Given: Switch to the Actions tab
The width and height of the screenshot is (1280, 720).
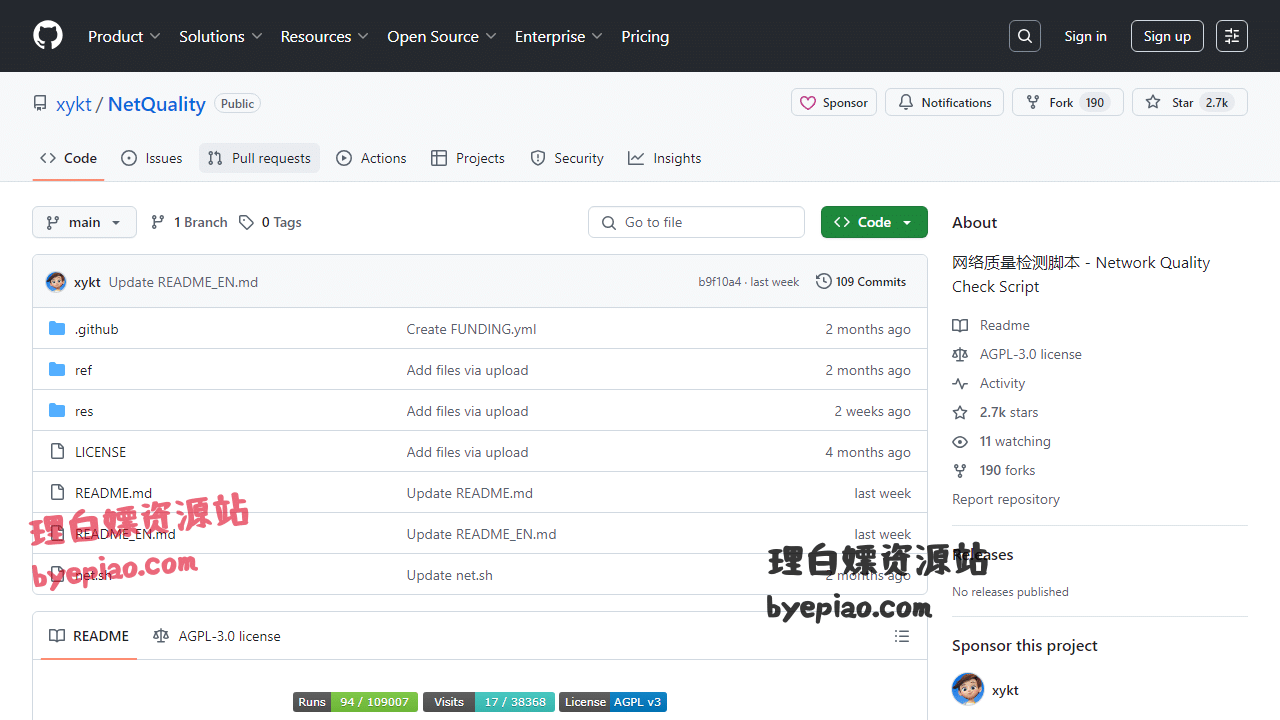Looking at the screenshot, I should coord(372,158).
